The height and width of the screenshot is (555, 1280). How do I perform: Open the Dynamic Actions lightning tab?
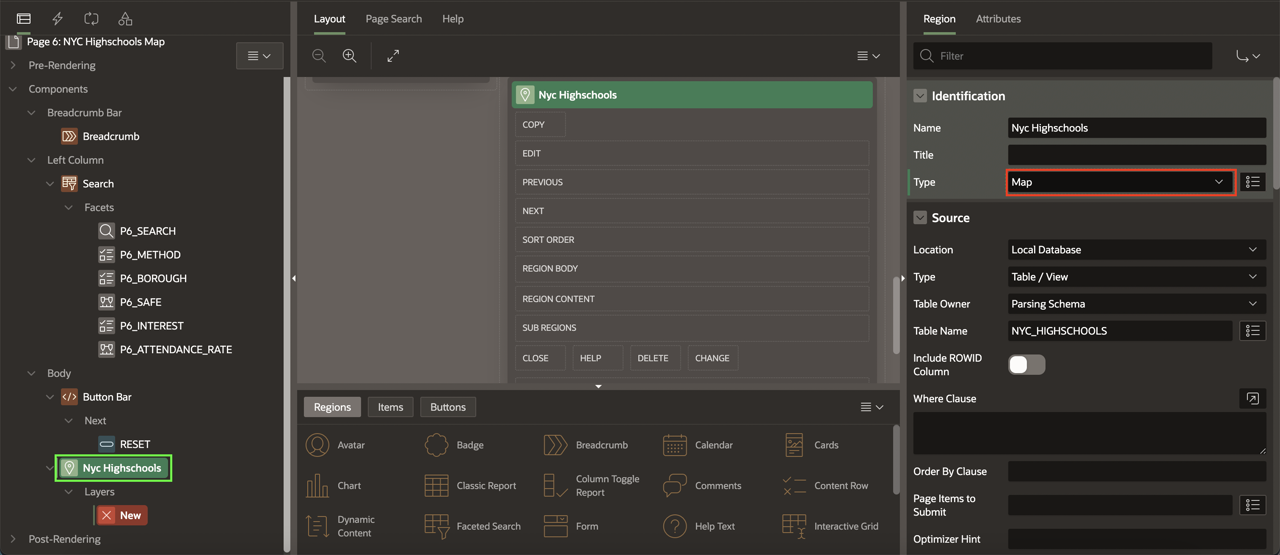click(x=57, y=19)
